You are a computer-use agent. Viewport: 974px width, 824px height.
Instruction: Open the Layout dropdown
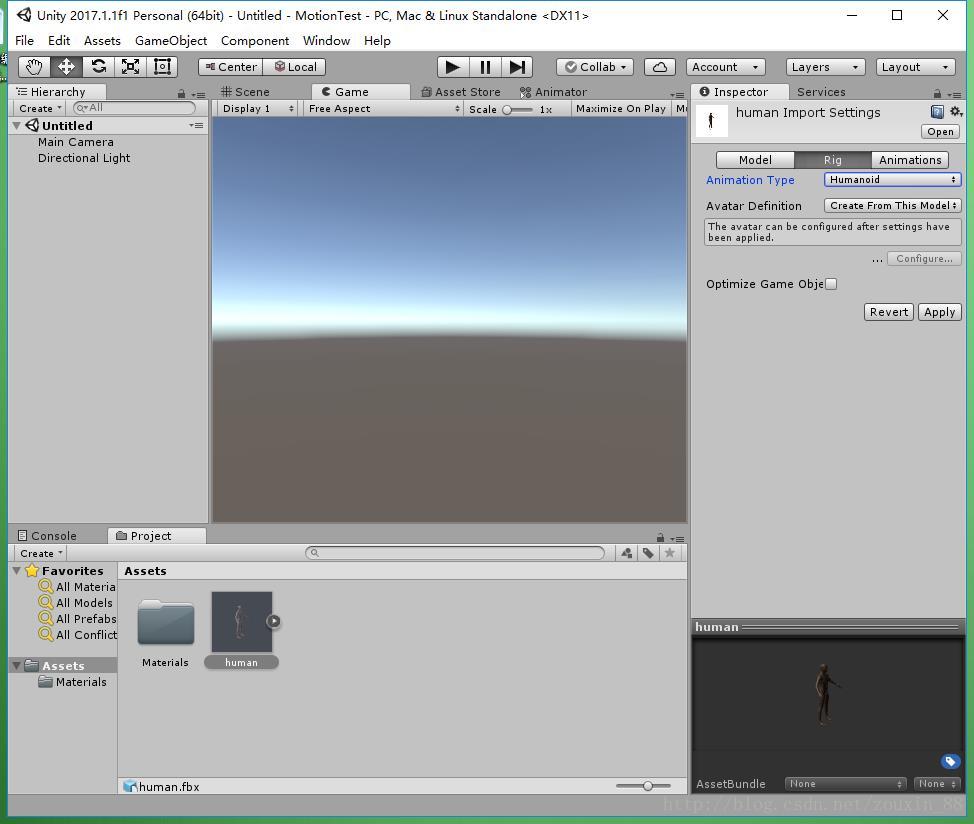coord(916,67)
